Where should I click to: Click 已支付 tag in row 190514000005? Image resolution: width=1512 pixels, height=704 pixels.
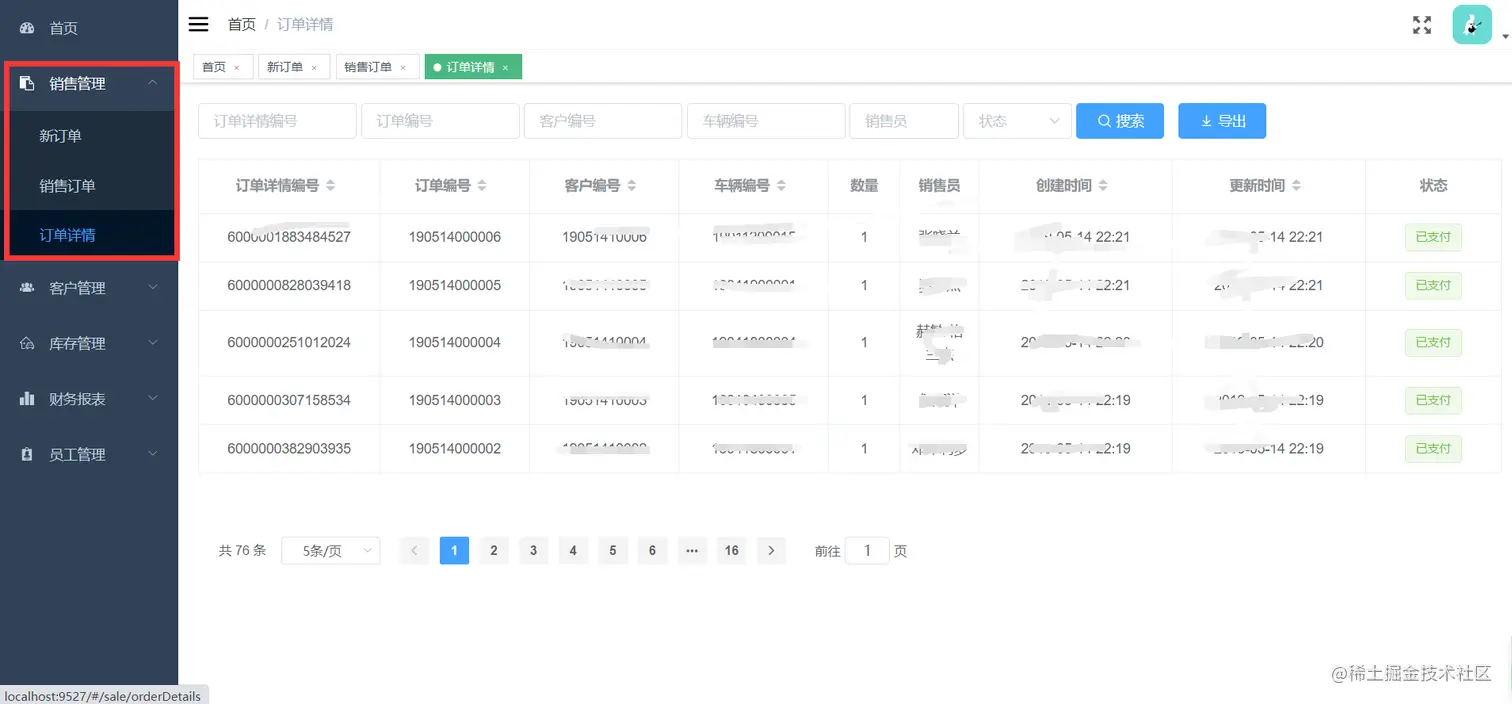point(1433,285)
